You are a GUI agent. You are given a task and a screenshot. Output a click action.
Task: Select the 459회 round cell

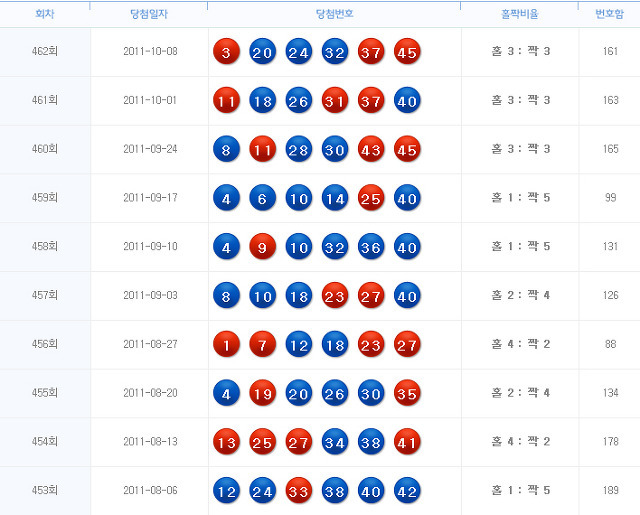click(45, 198)
